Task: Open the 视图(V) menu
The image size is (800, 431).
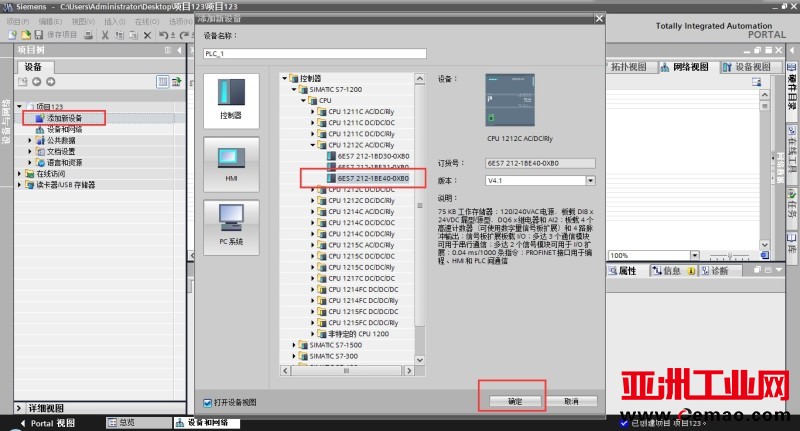Action: click(x=83, y=21)
